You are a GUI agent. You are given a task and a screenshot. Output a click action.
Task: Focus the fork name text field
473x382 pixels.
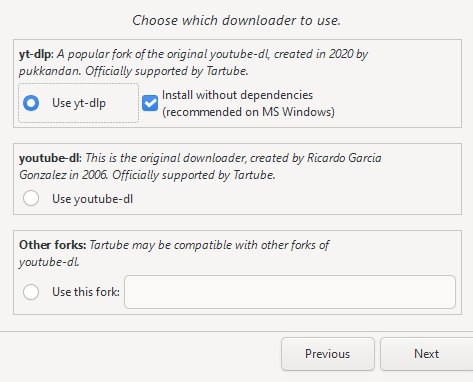click(290, 292)
